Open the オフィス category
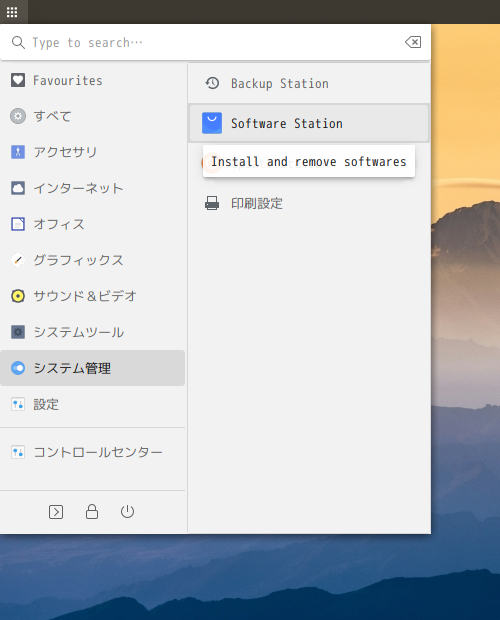This screenshot has height=620, width=500. click(x=92, y=224)
